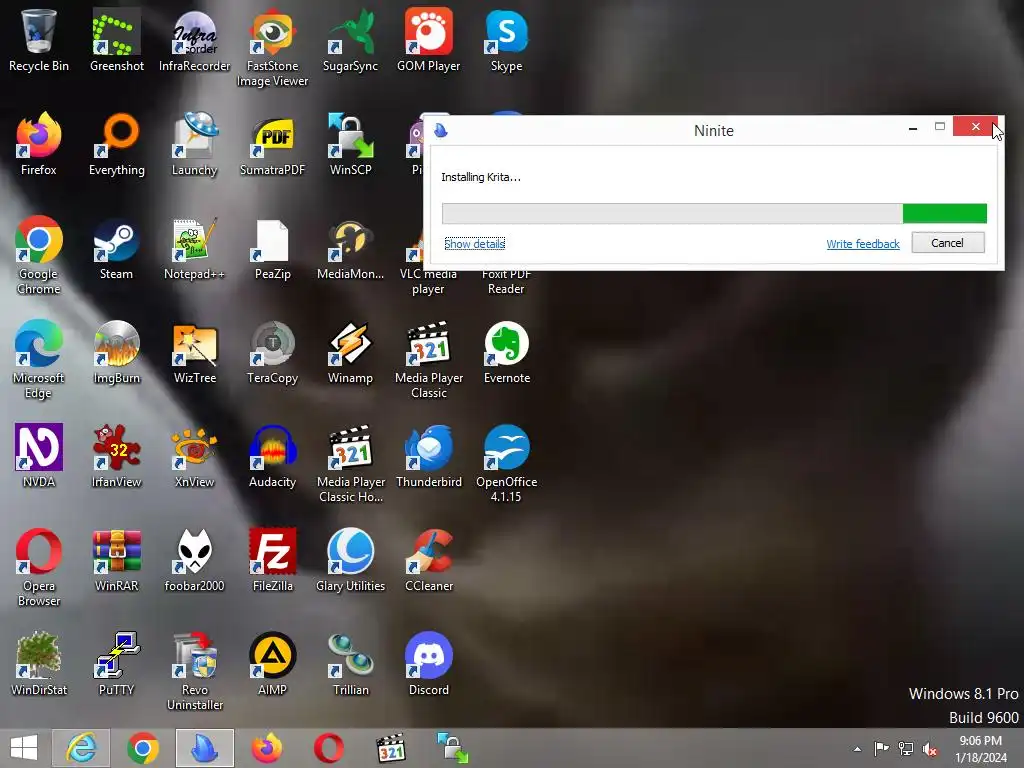Open the Windows Start button
The width and height of the screenshot is (1024, 768).
[24, 748]
